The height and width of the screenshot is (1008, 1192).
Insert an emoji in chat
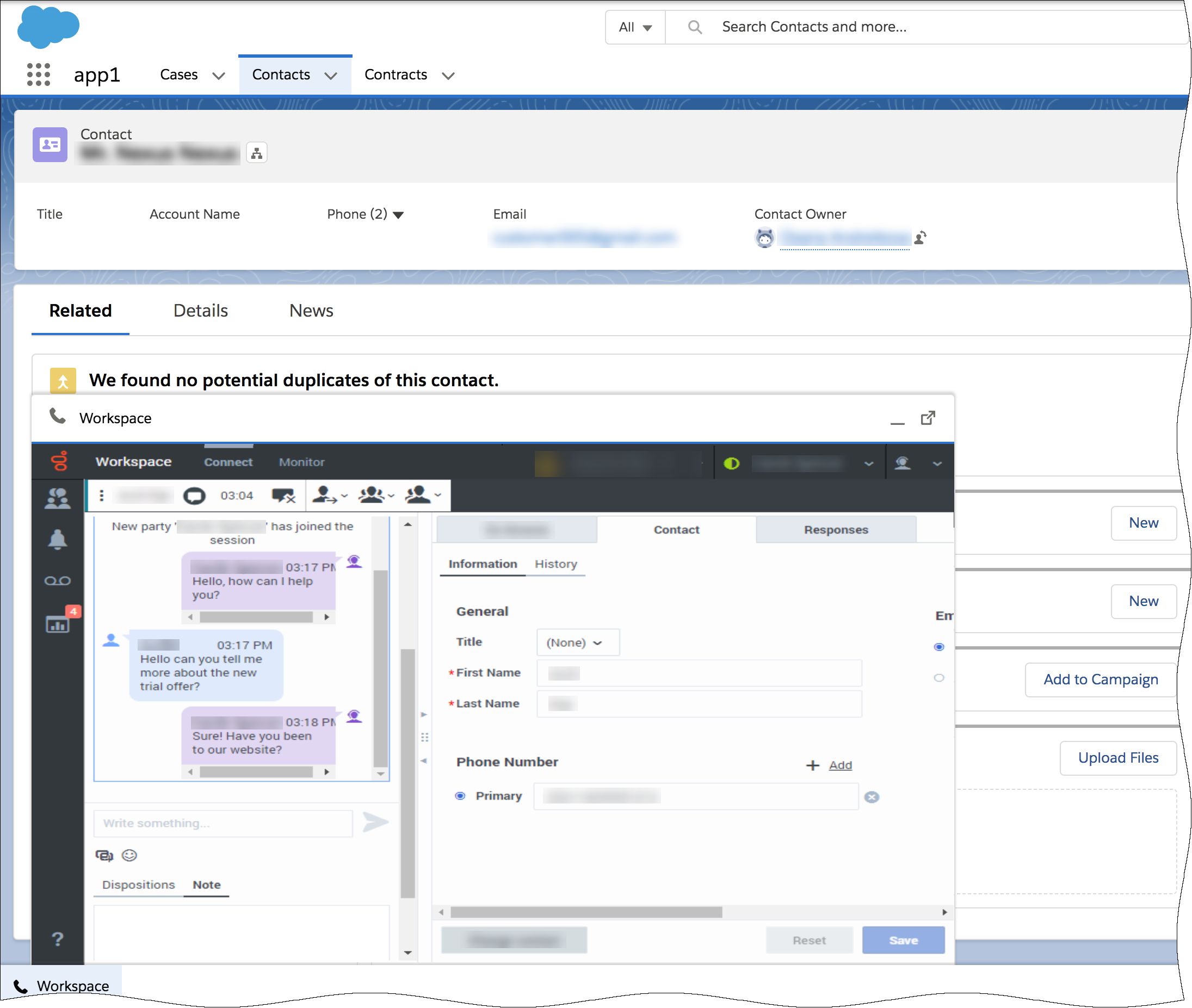(129, 856)
